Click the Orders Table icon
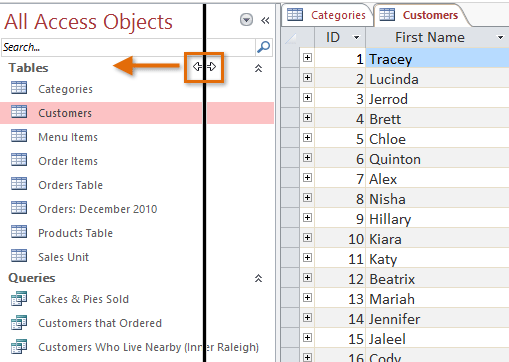The image size is (509, 362). coord(19,184)
